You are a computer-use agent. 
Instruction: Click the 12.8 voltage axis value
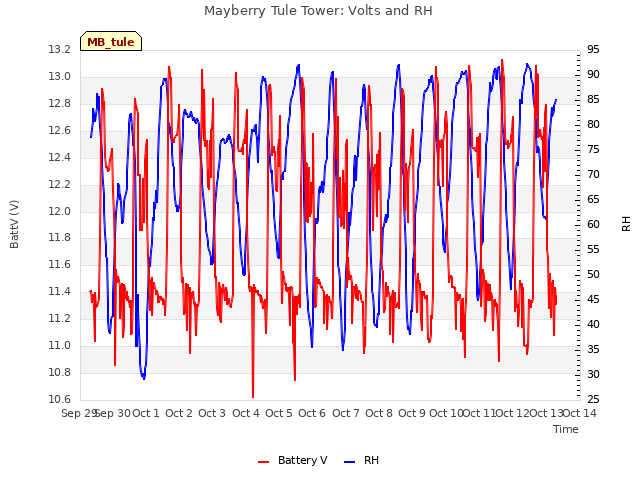pos(60,103)
